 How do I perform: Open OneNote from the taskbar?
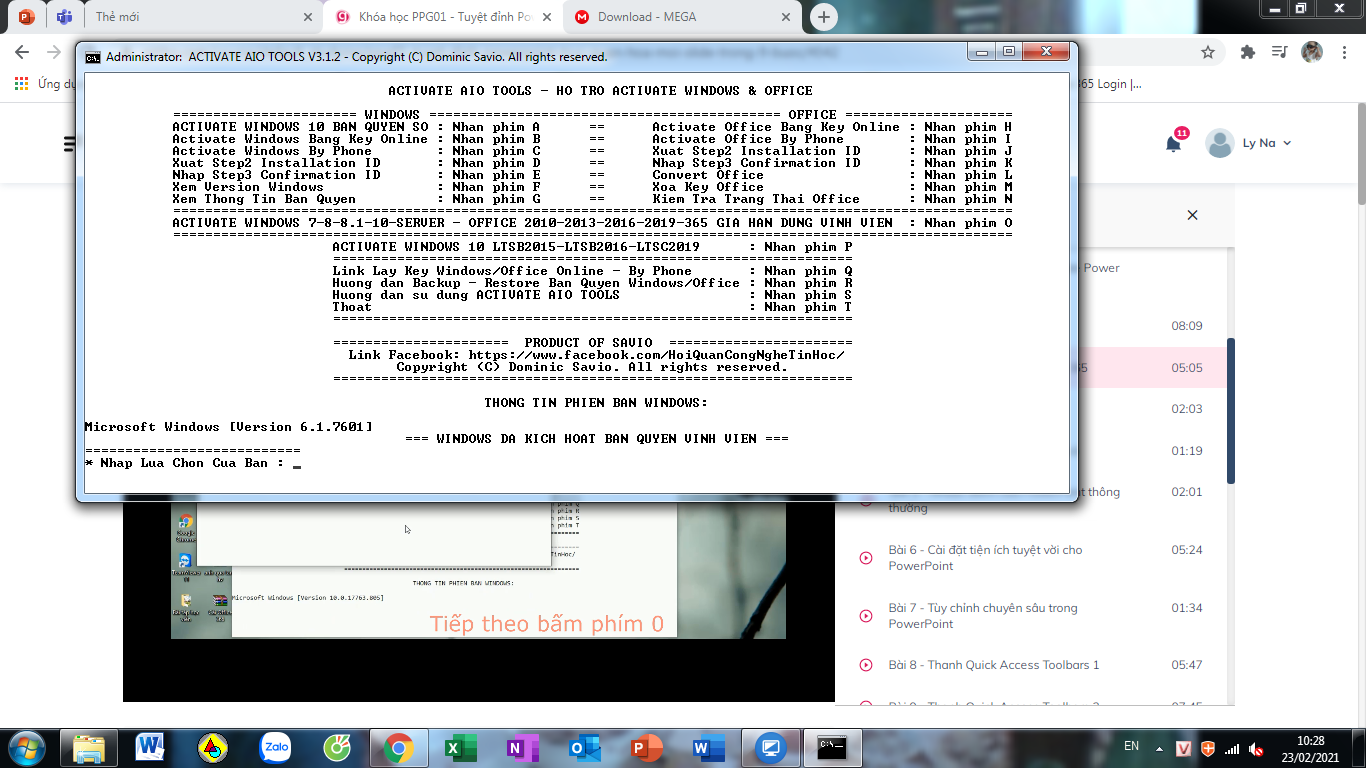(x=523, y=747)
